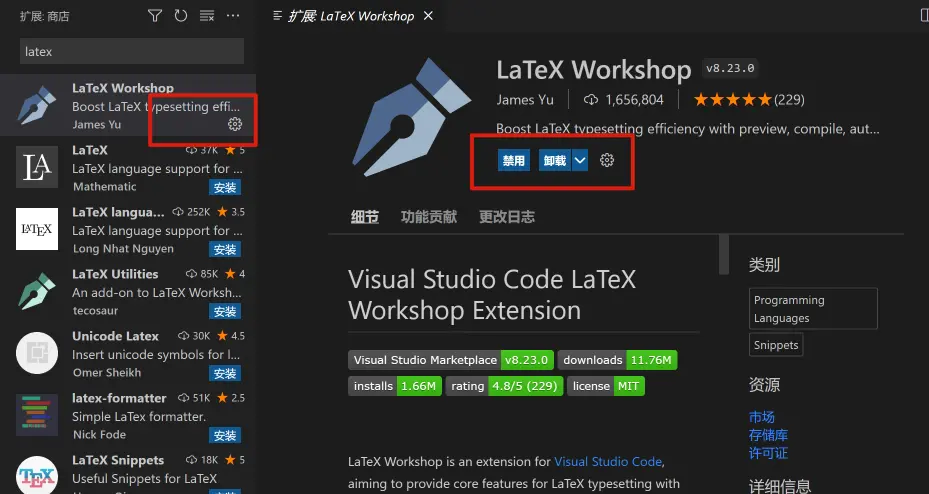929x494 pixels.
Task: Click the license MIT badge
Action: click(606, 386)
